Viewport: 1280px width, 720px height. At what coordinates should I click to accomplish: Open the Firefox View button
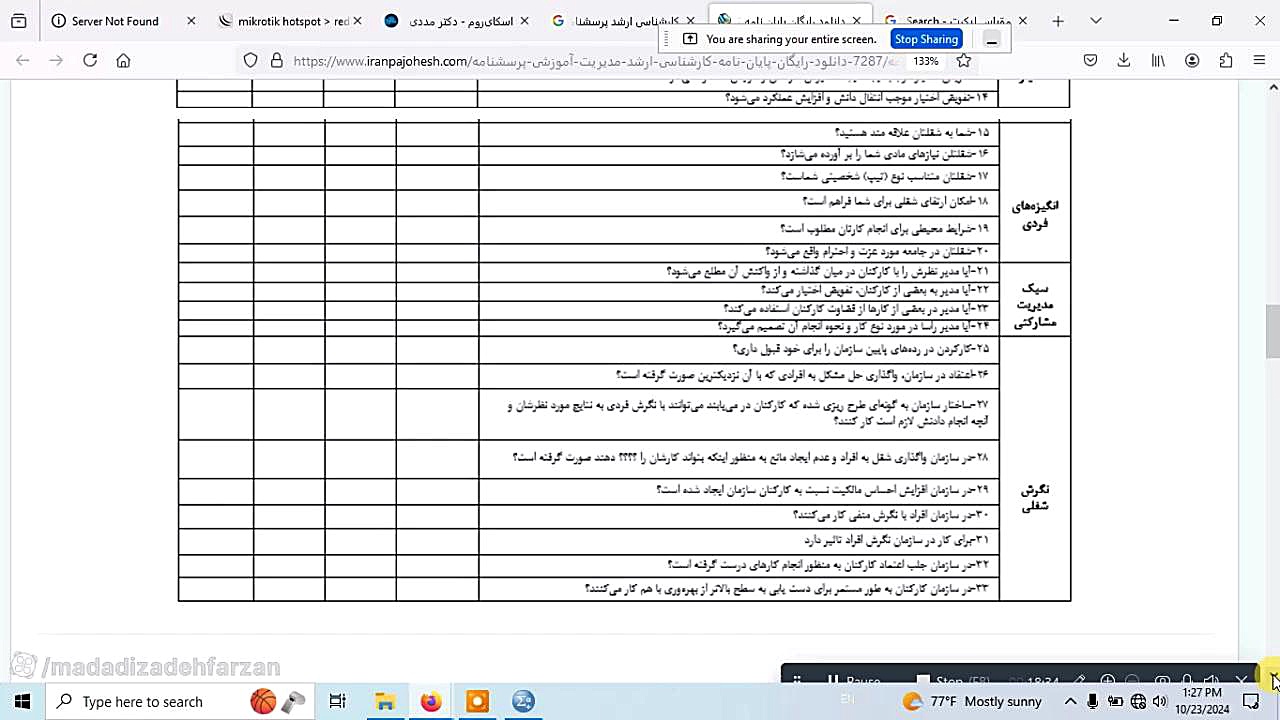click(x=19, y=21)
